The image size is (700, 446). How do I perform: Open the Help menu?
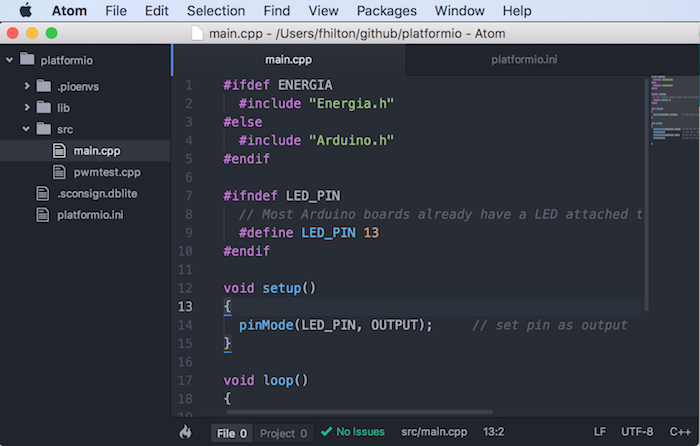517,11
